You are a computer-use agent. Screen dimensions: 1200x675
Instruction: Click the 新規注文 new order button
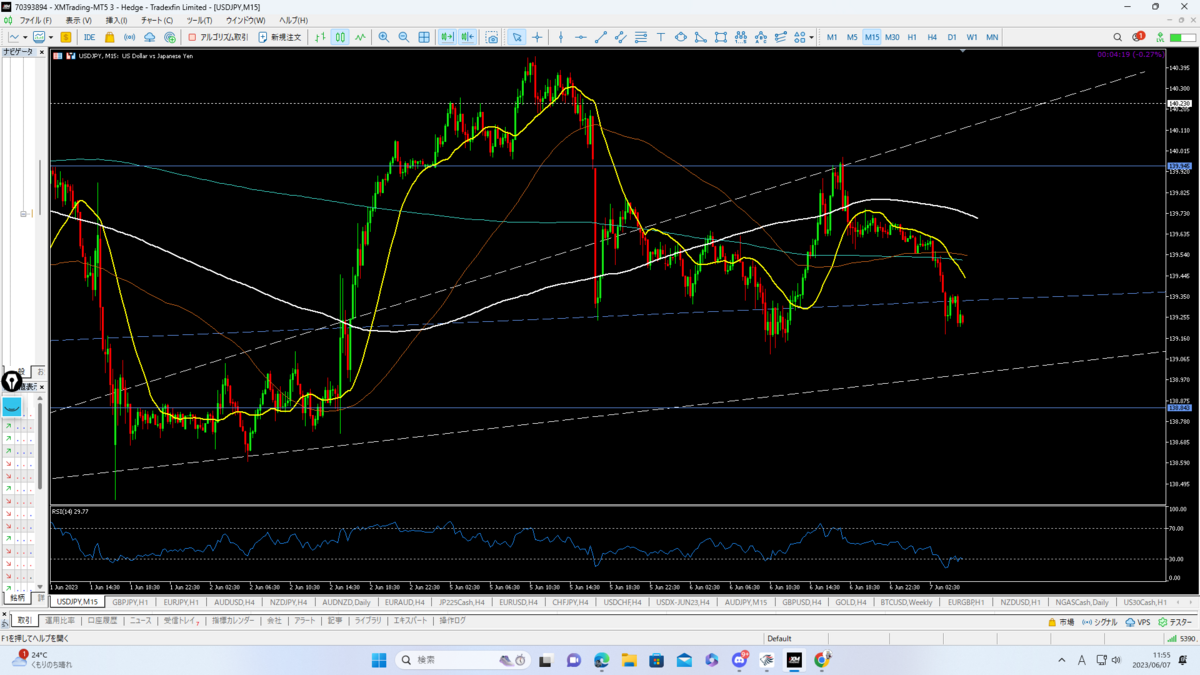click(279, 37)
